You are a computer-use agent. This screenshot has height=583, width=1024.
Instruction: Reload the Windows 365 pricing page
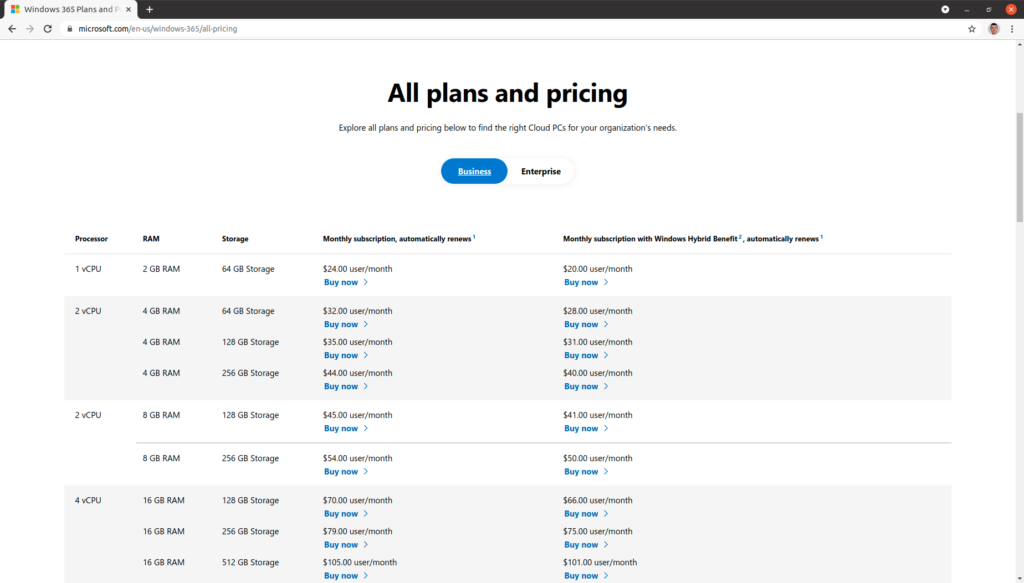click(x=48, y=29)
